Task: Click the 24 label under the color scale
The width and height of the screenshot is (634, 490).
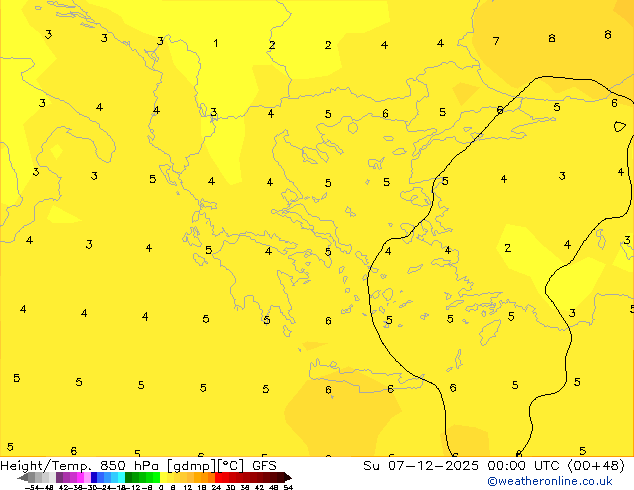Action: coord(216,487)
